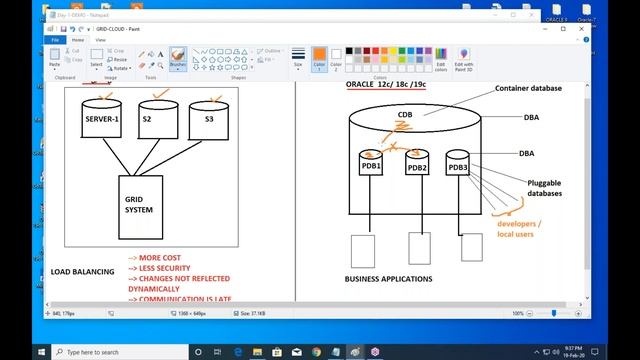The image size is (640, 360).
Task: Pick the yellow palette color
Action: 393,51
